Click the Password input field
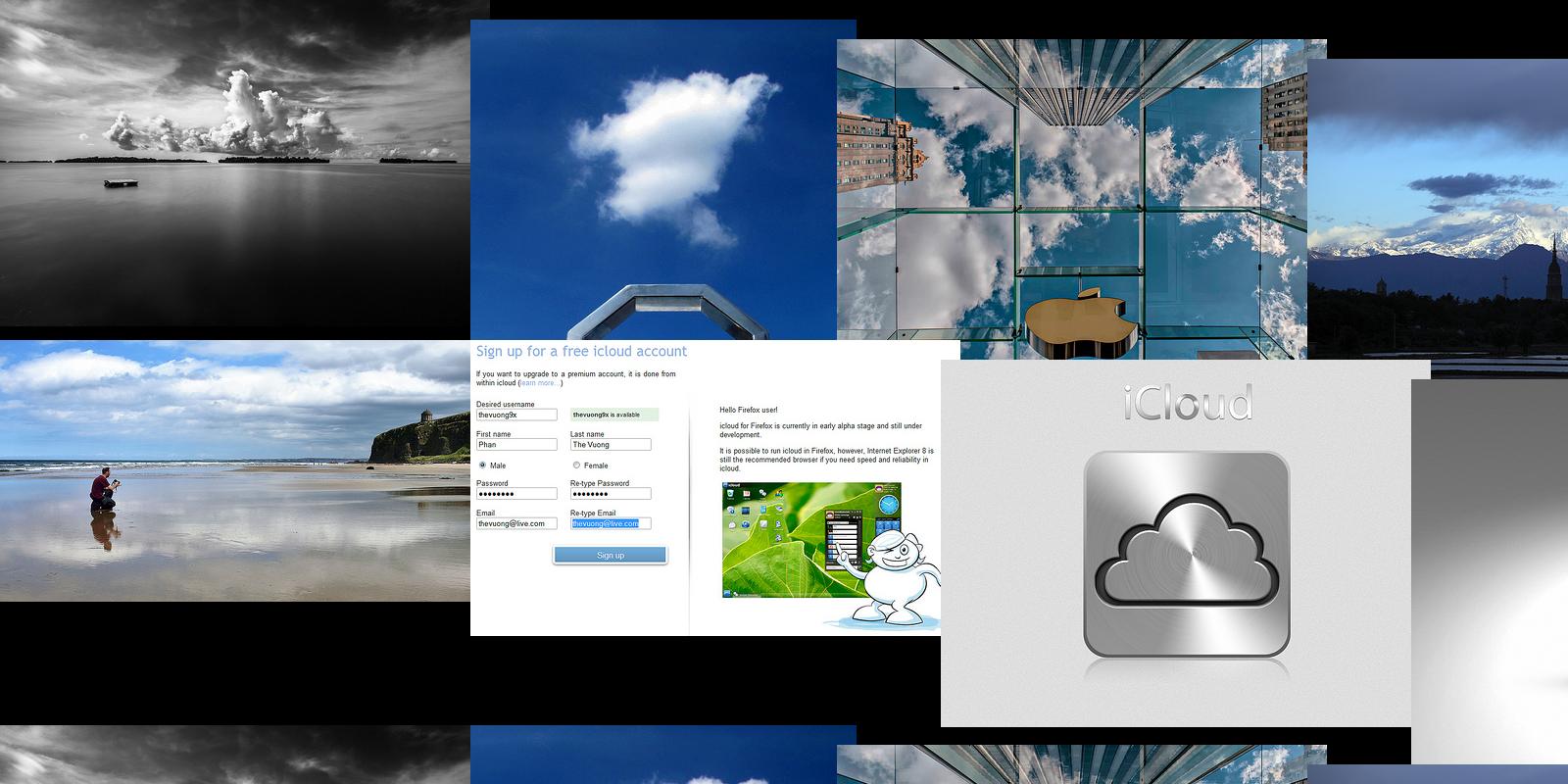 coord(516,494)
